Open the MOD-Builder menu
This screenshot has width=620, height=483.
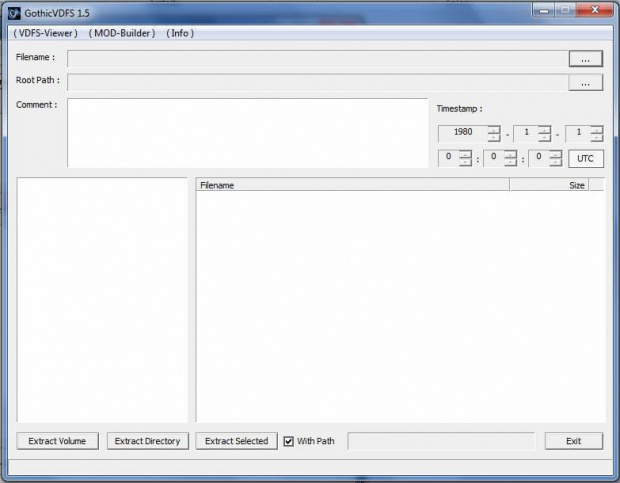[x=122, y=33]
